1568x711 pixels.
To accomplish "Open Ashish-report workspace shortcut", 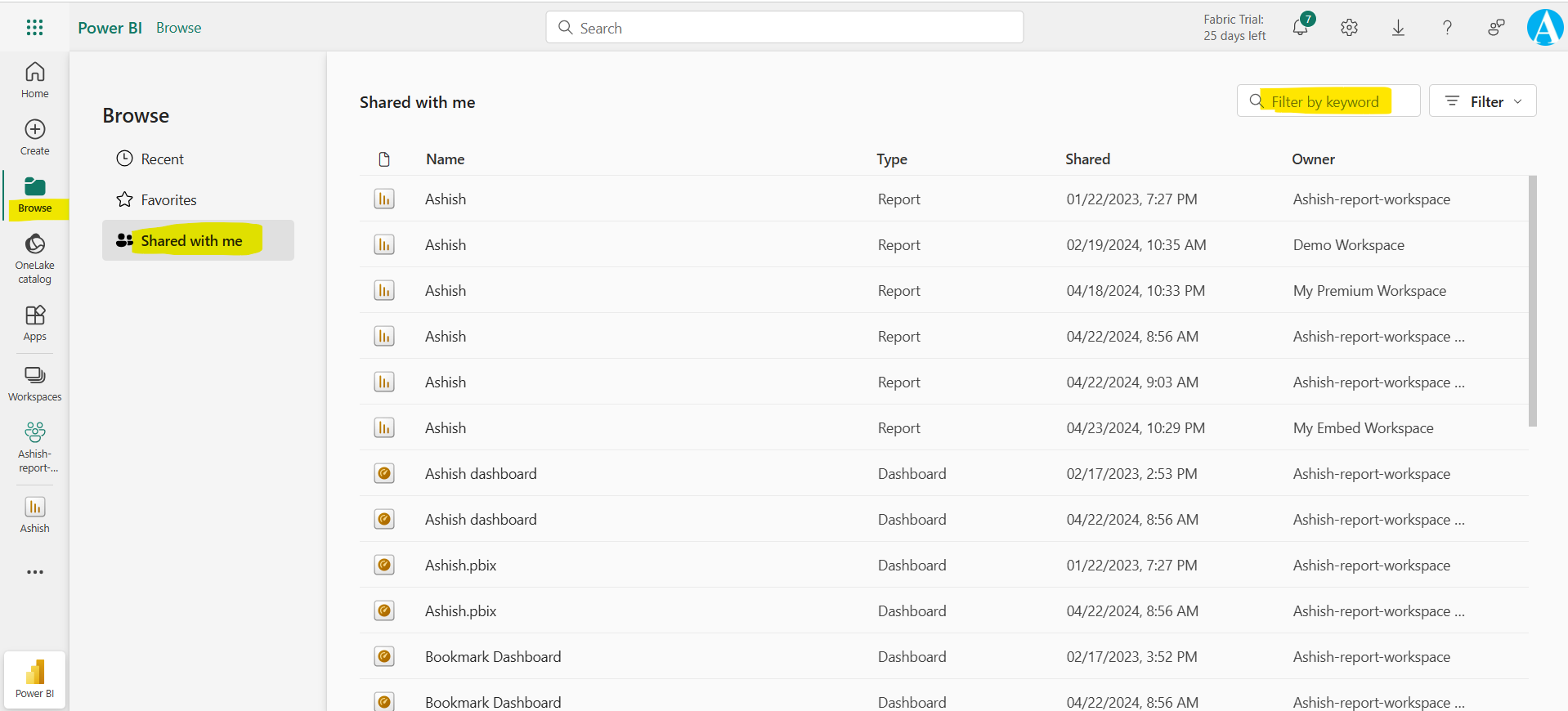I will (x=34, y=447).
